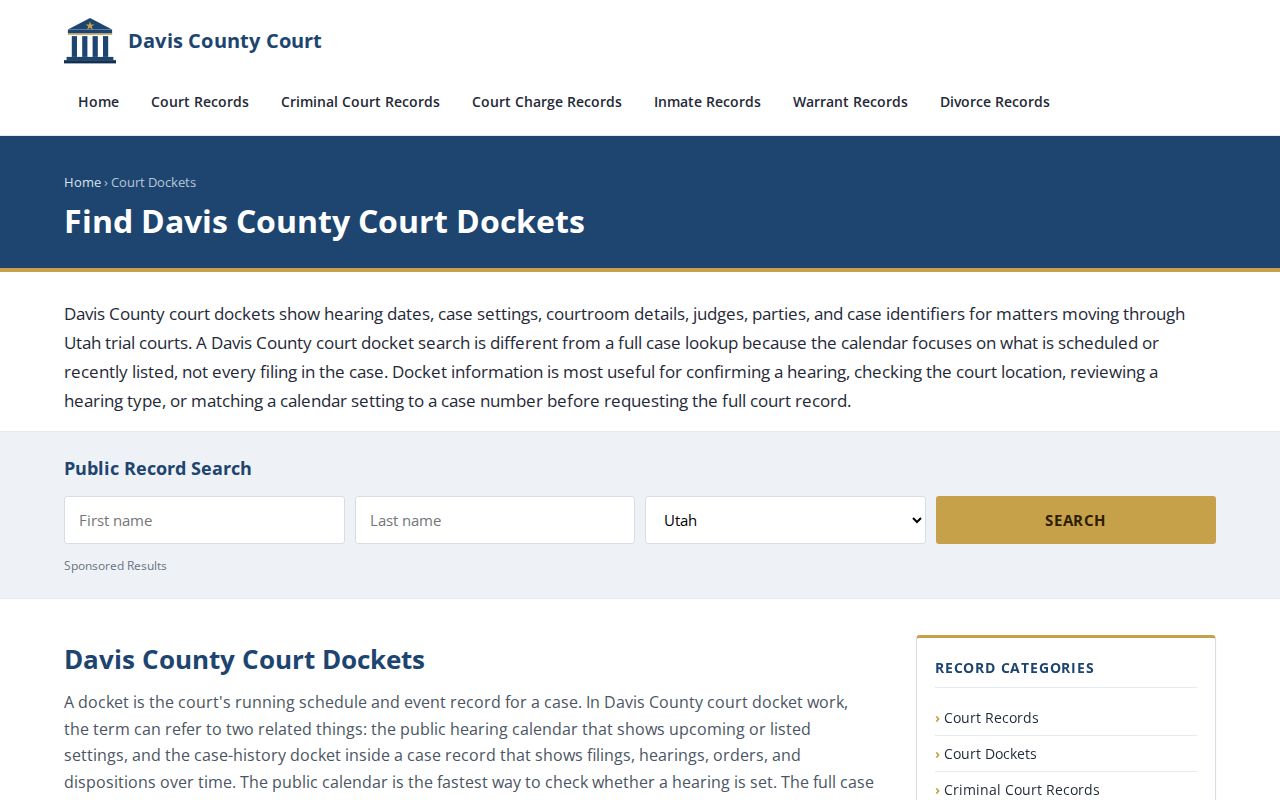Viewport: 1280px width, 800px height.
Task: Select Criminal Court Records in the navigation menu
Action: click(x=360, y=102)
